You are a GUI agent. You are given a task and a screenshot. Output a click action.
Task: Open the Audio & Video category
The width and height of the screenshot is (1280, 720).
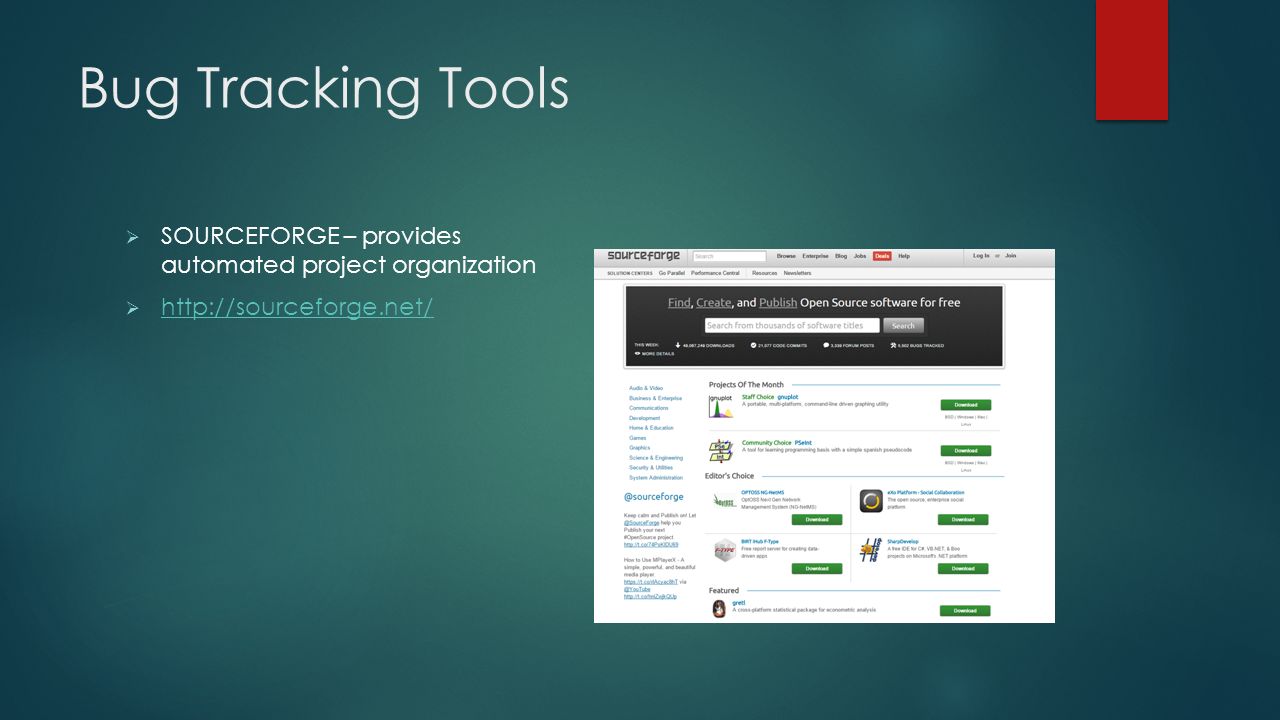click(646, 388)
